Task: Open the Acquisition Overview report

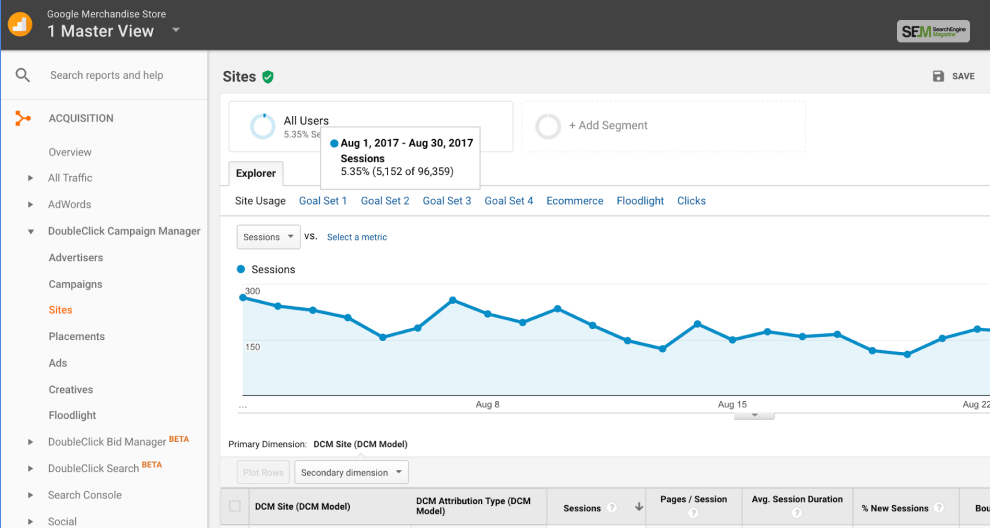Action: [x=70, y=152]
